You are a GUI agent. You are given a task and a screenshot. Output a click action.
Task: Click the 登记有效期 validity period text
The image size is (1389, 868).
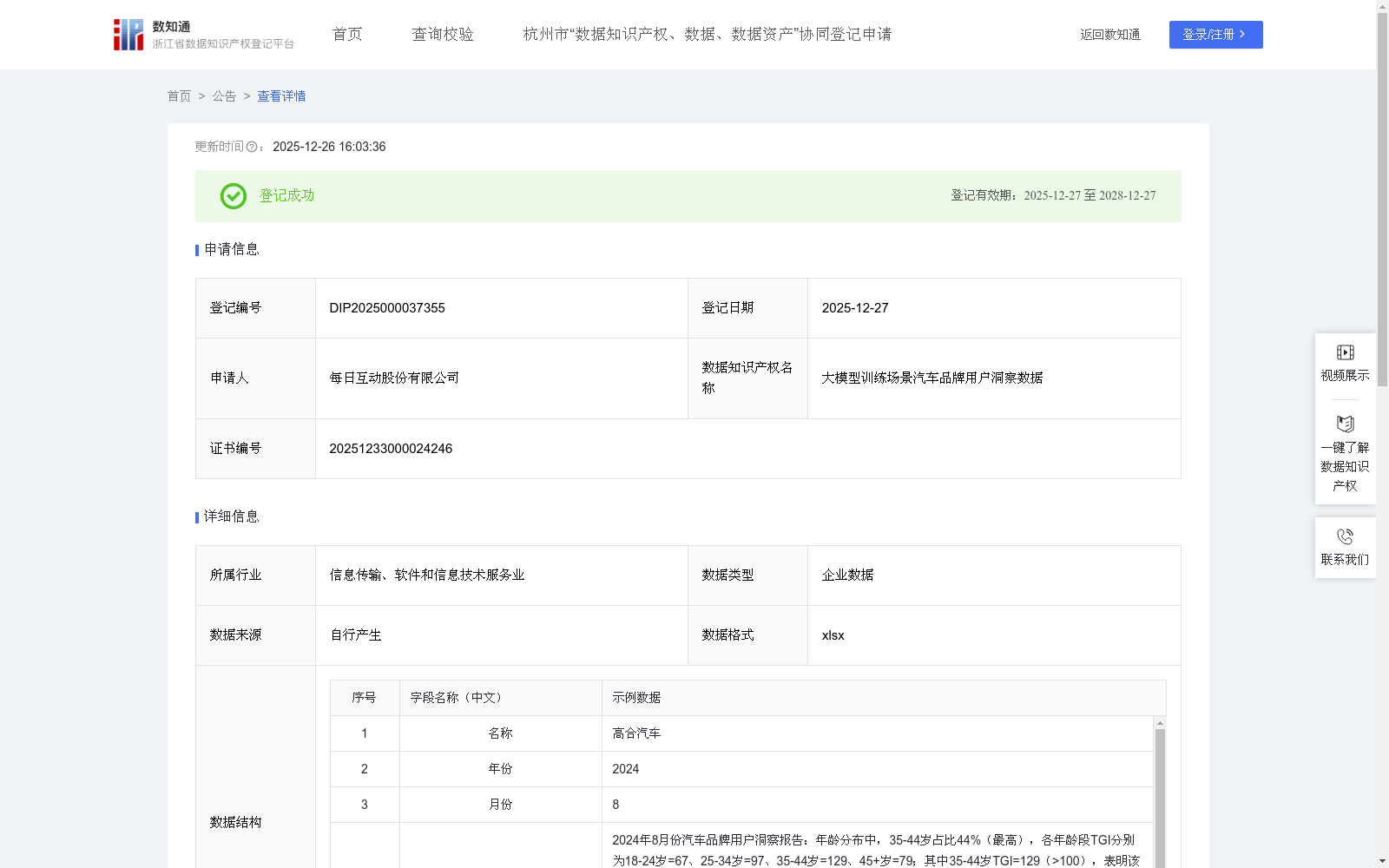coord(1053,196)
